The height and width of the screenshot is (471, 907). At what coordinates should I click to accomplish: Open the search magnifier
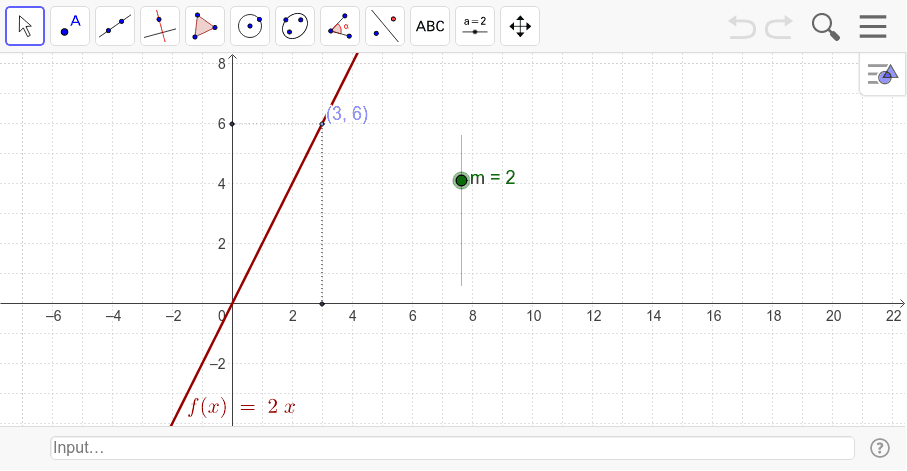click(825, 27)
